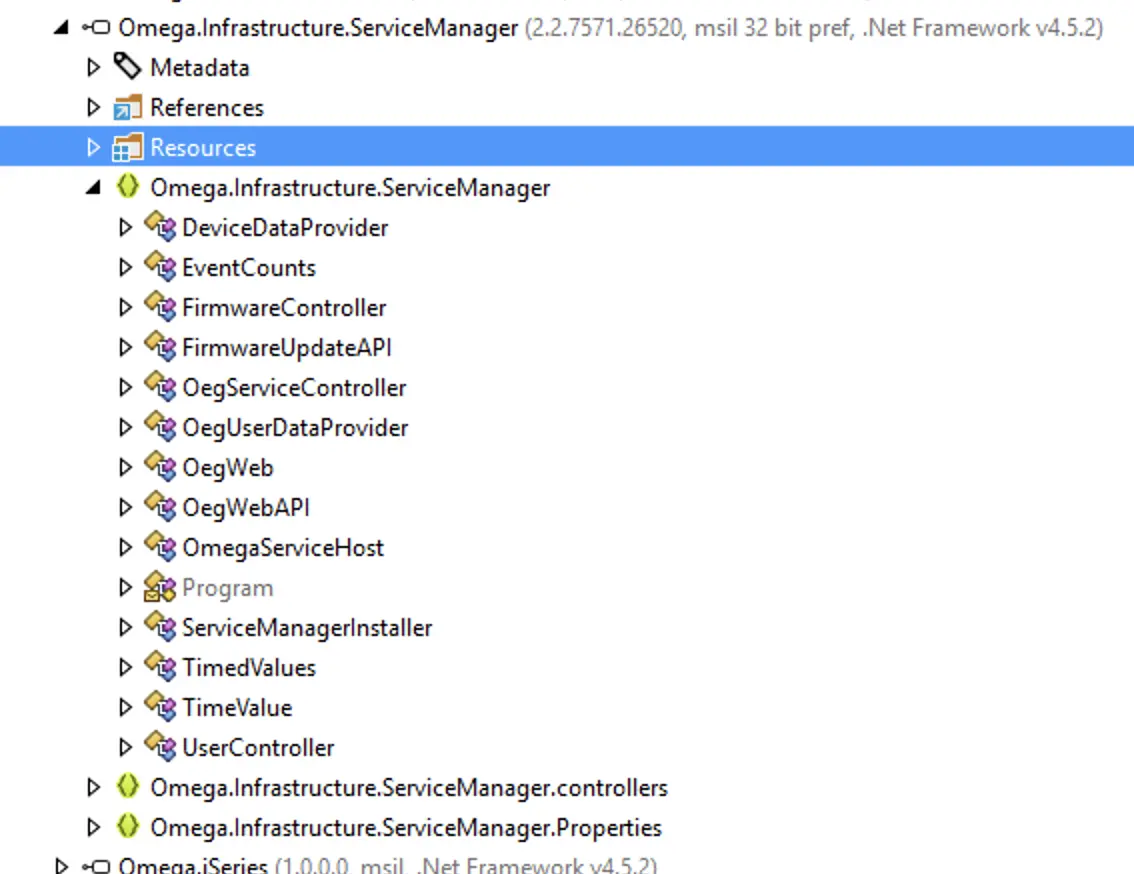Viewport: 1134px width, 874px height.
Task: Click the Metadata tag icon
Action: pyautogui.click(x=127, y=67)
